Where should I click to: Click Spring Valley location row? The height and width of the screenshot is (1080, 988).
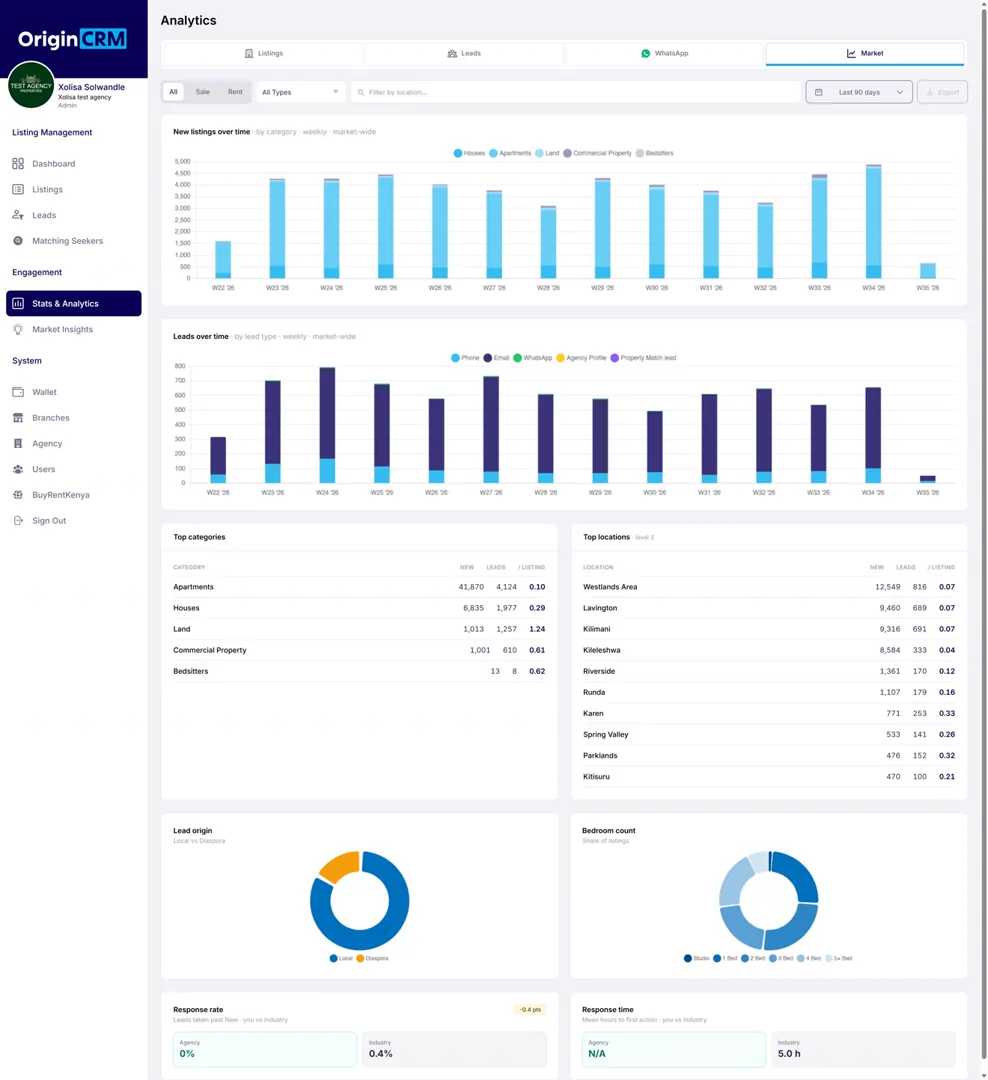769,735
